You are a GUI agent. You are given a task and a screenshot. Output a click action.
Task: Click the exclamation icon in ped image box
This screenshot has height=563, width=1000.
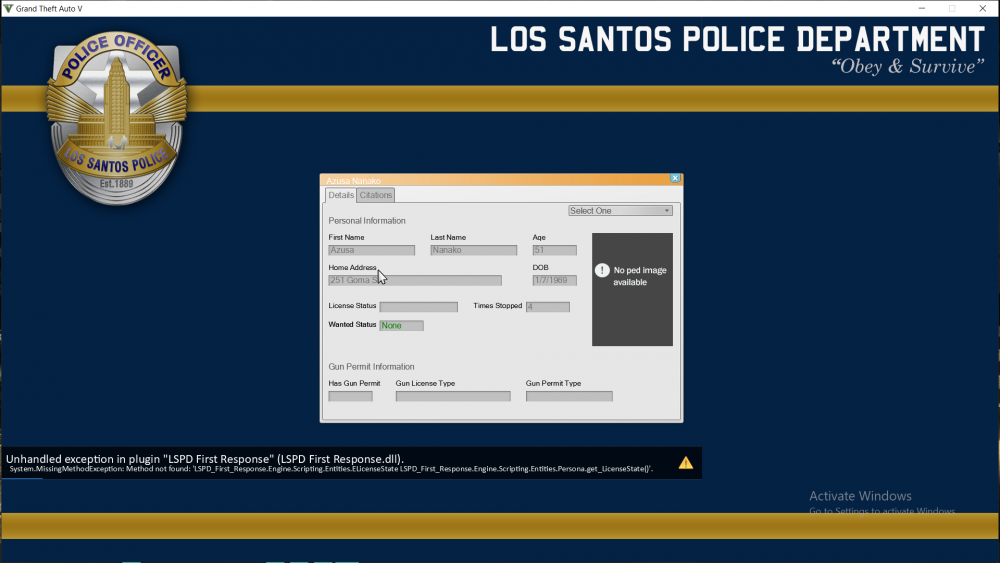(602, 270)
